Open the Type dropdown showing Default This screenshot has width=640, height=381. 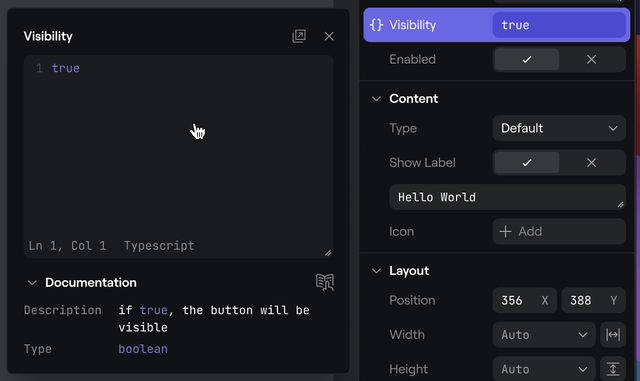pos(559,128)
